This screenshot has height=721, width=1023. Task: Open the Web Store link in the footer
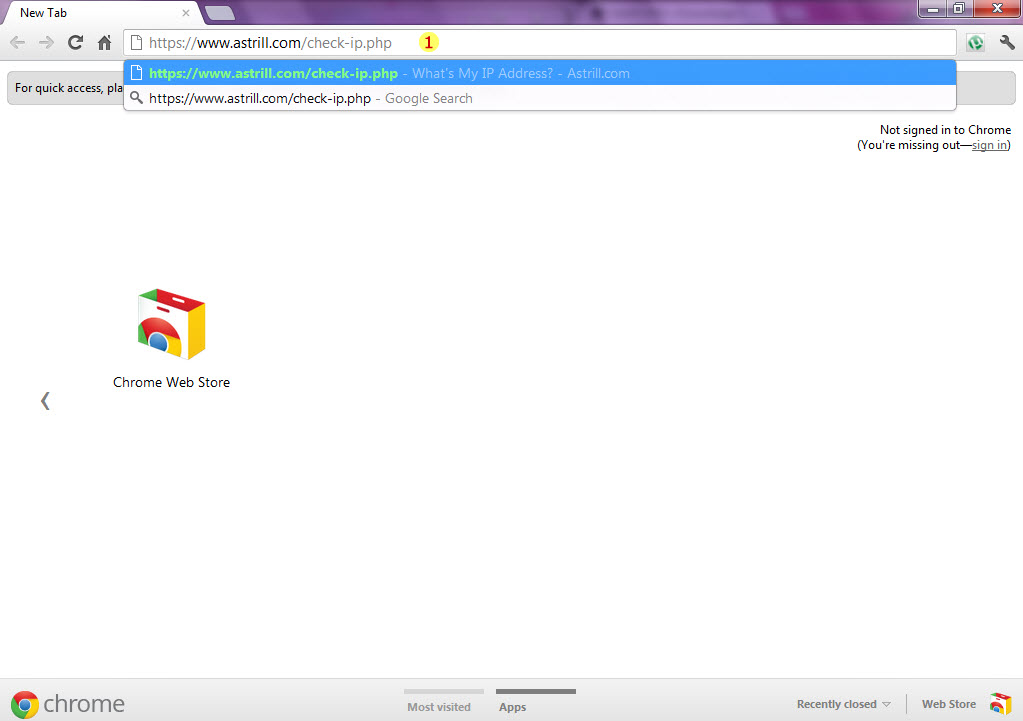[x=949, y=704]
